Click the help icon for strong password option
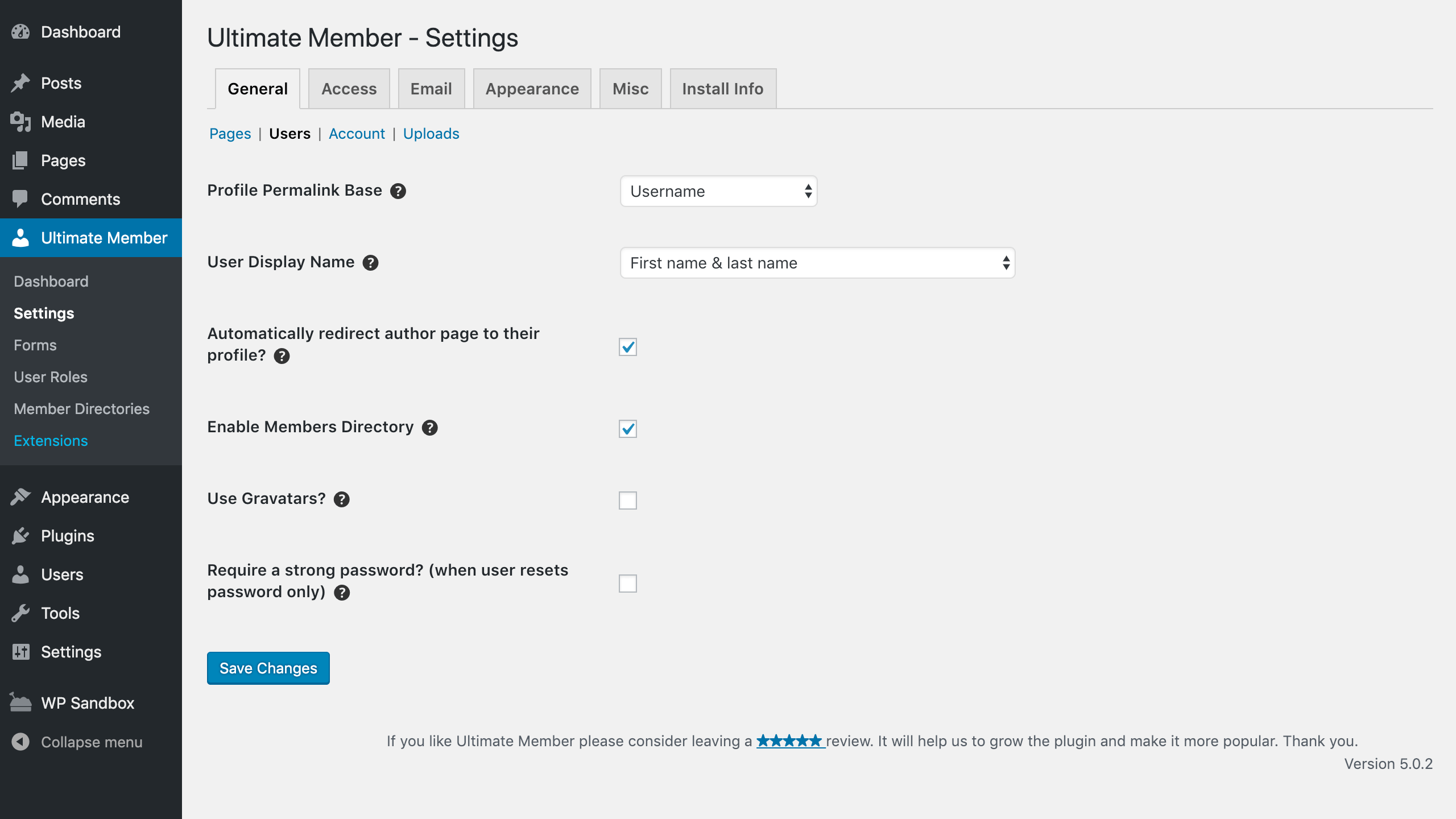The image size is (1456, 819). (x=342, y=593)
